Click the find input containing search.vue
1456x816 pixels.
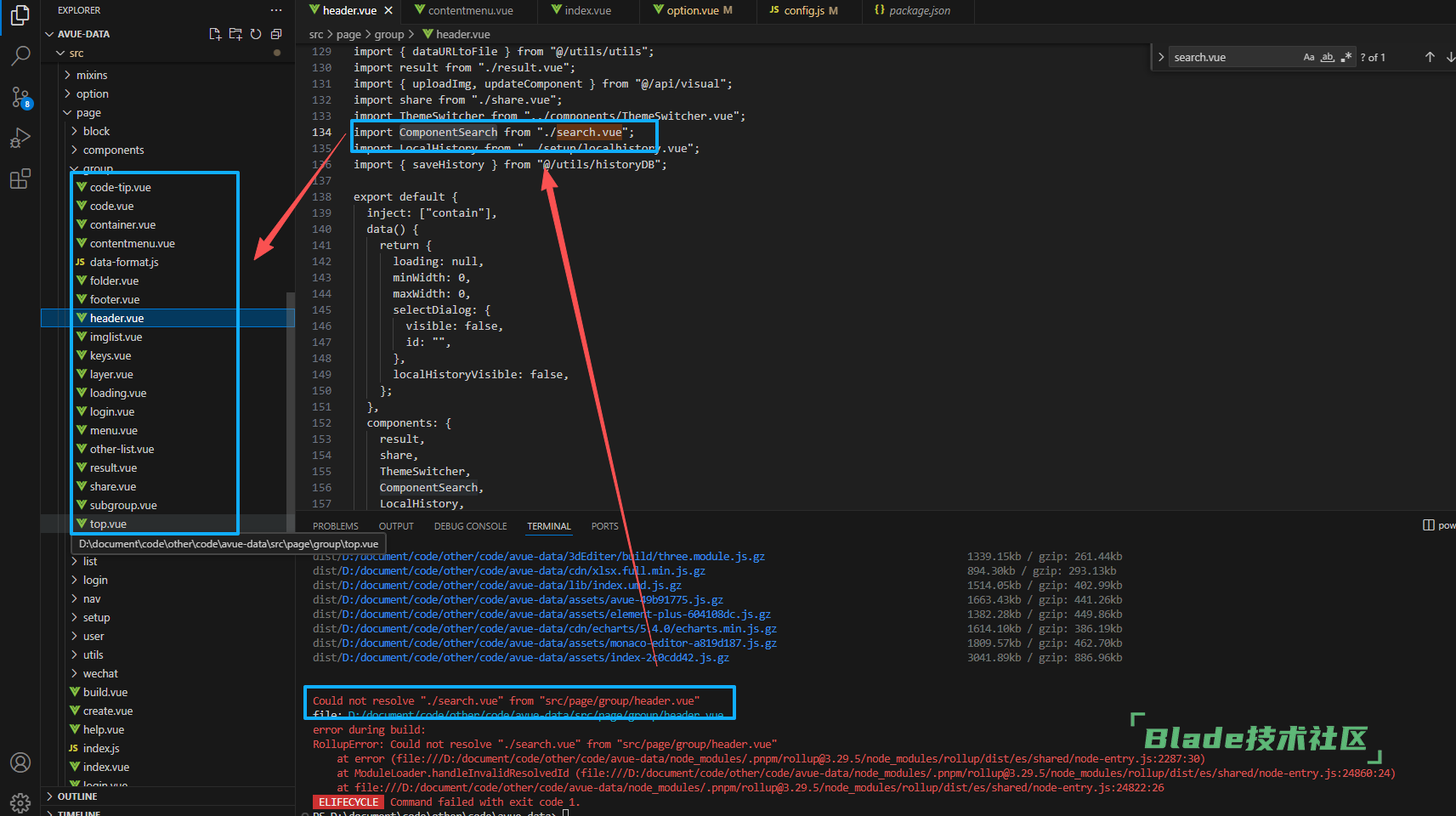click(1232, 57)
